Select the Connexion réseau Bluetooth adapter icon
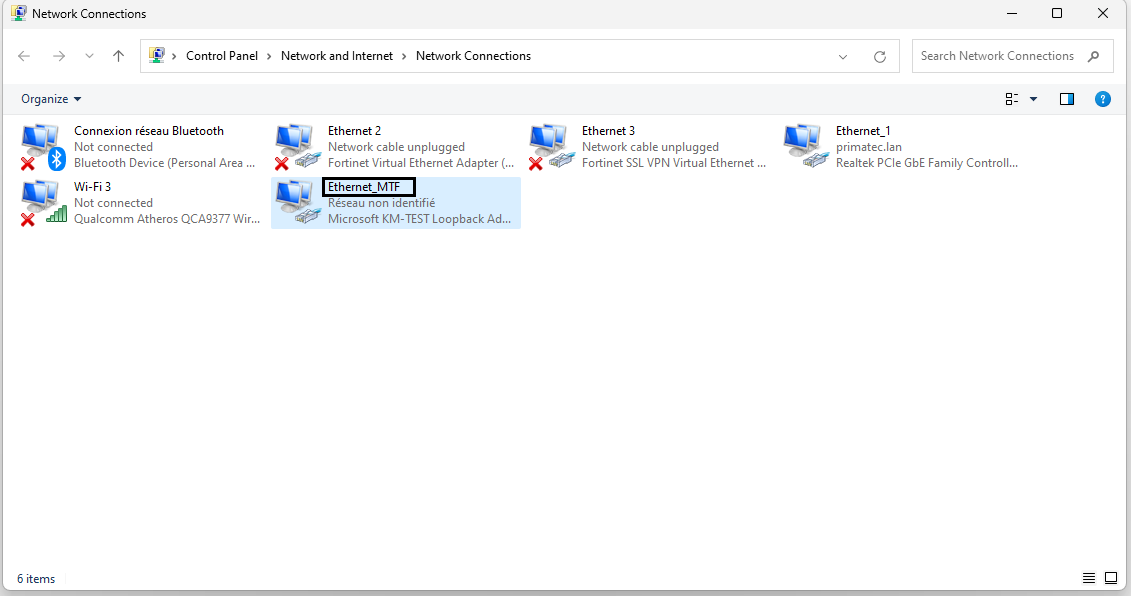This screenshot has height=596, width=1131. click(x=42, y=146)
